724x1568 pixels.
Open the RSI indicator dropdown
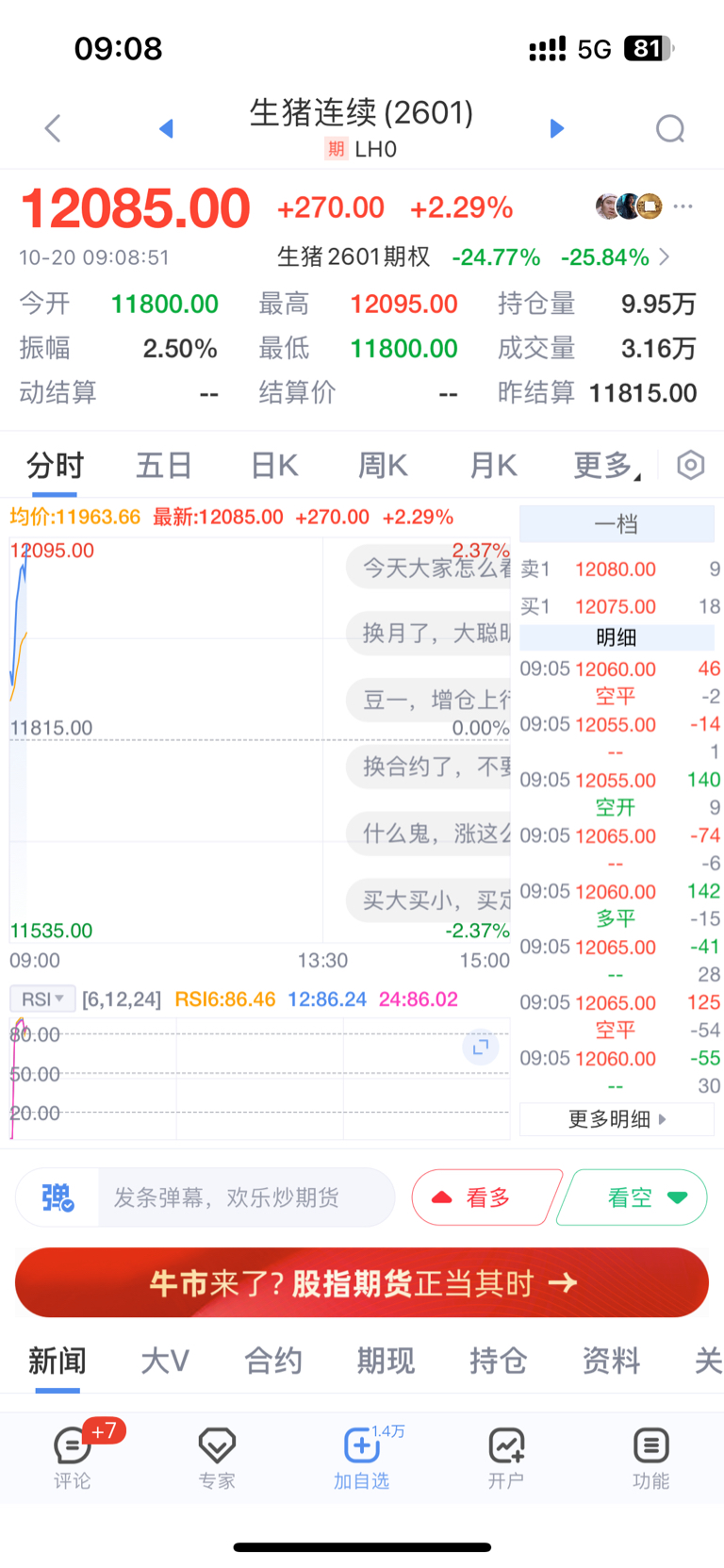(42, 999)
